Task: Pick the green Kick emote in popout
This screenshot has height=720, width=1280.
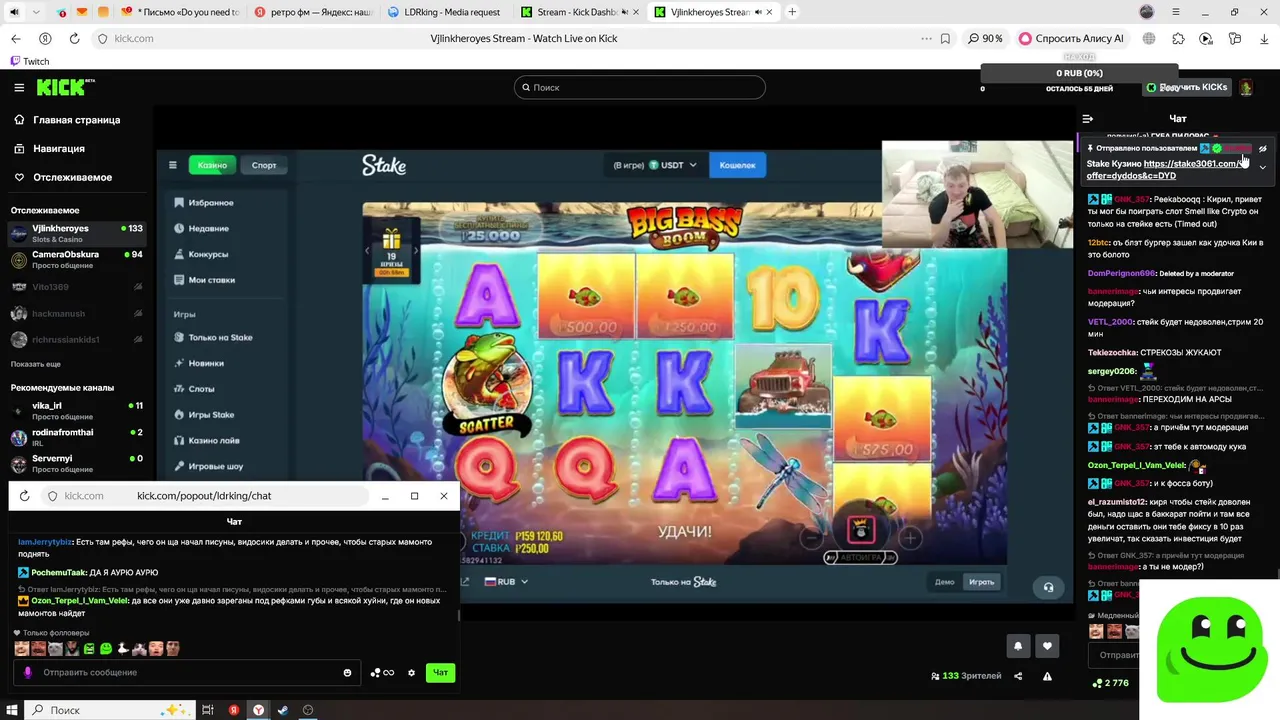Action: pos(105,648)
